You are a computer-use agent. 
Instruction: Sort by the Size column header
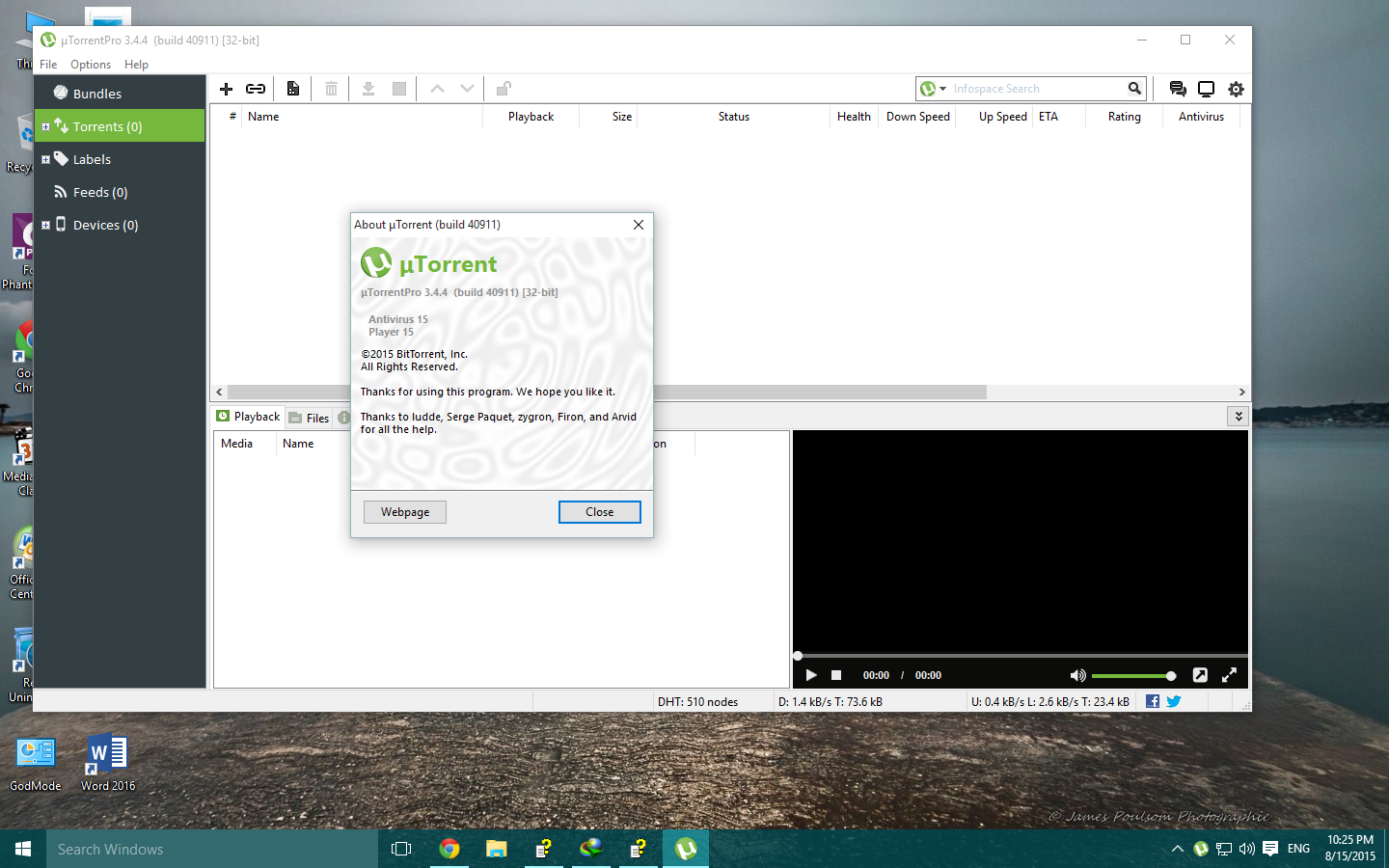[608, 117]
